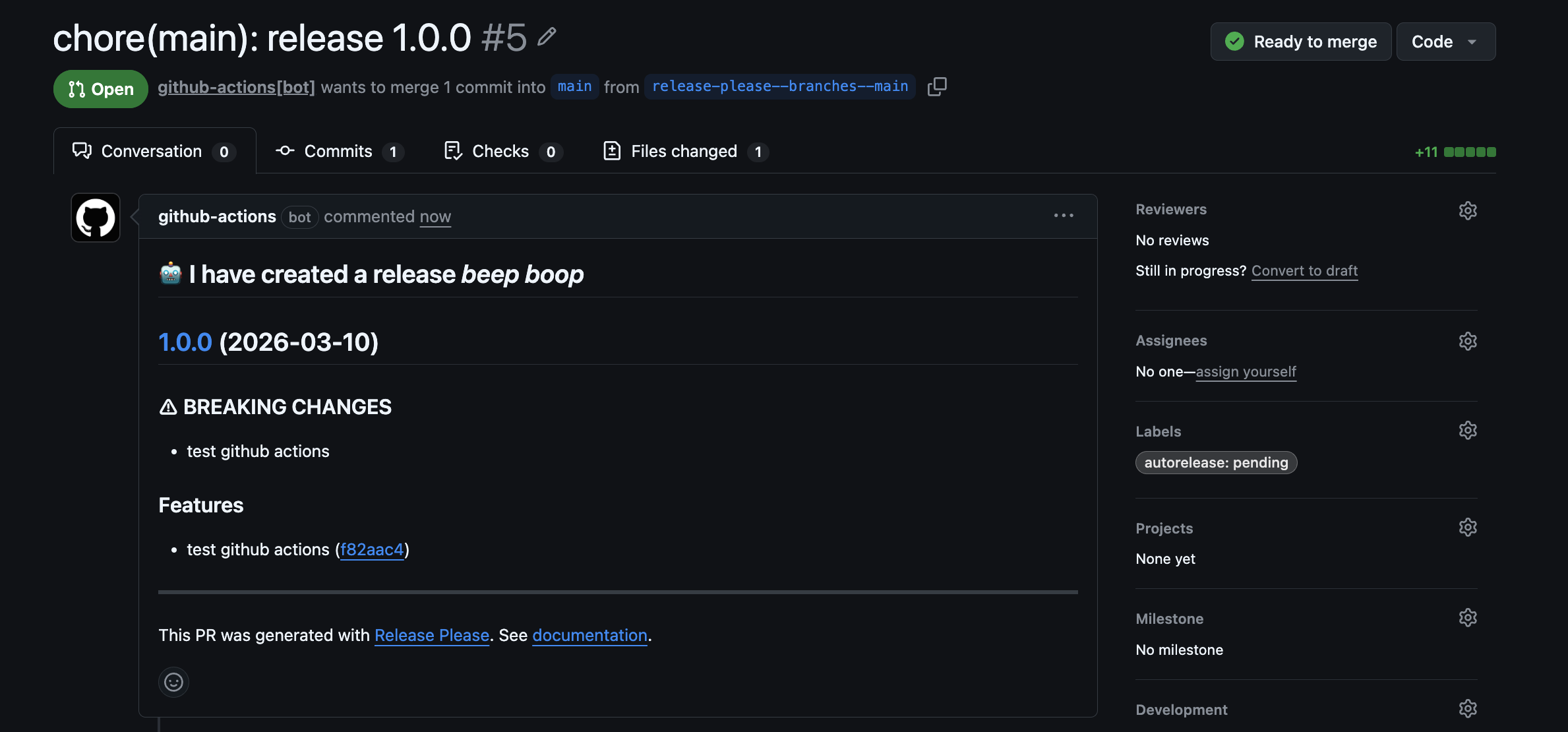Click the Convert to draft link
Screen dimensions: 1568x732
coord(1304,270)
